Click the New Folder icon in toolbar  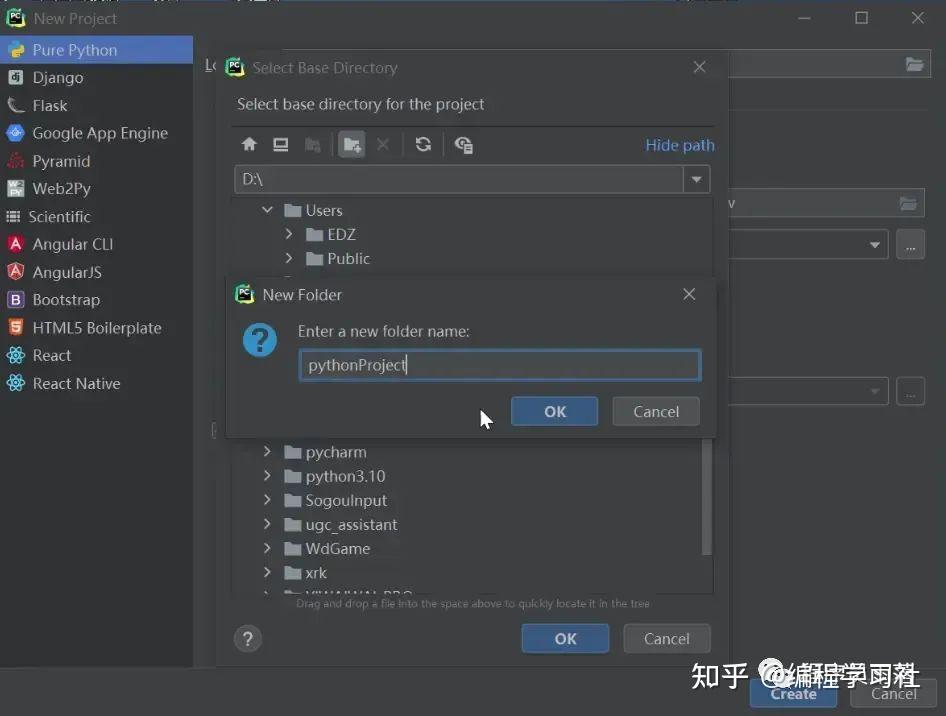(x=351, y=144)
